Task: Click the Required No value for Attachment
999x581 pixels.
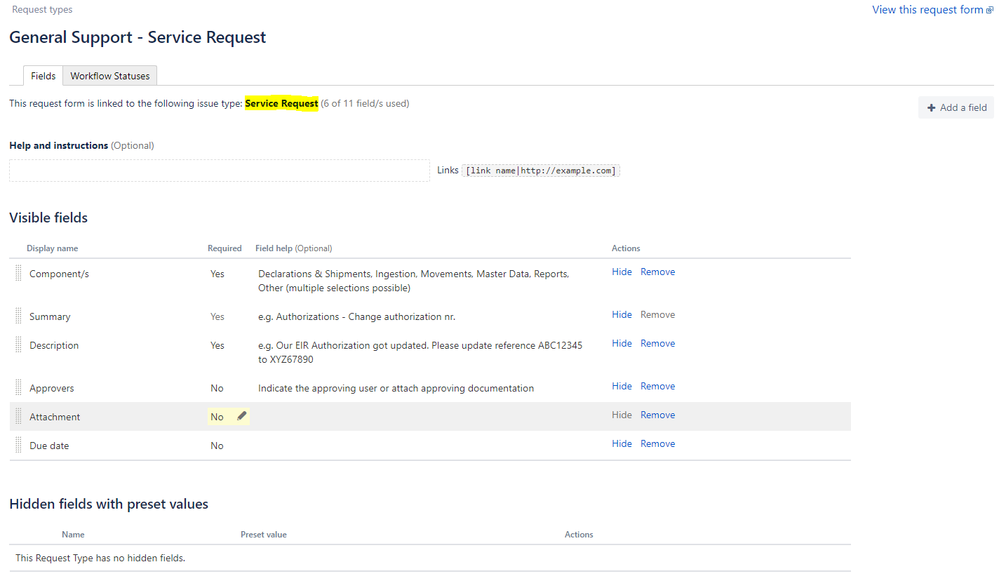Action: [217, 417]
